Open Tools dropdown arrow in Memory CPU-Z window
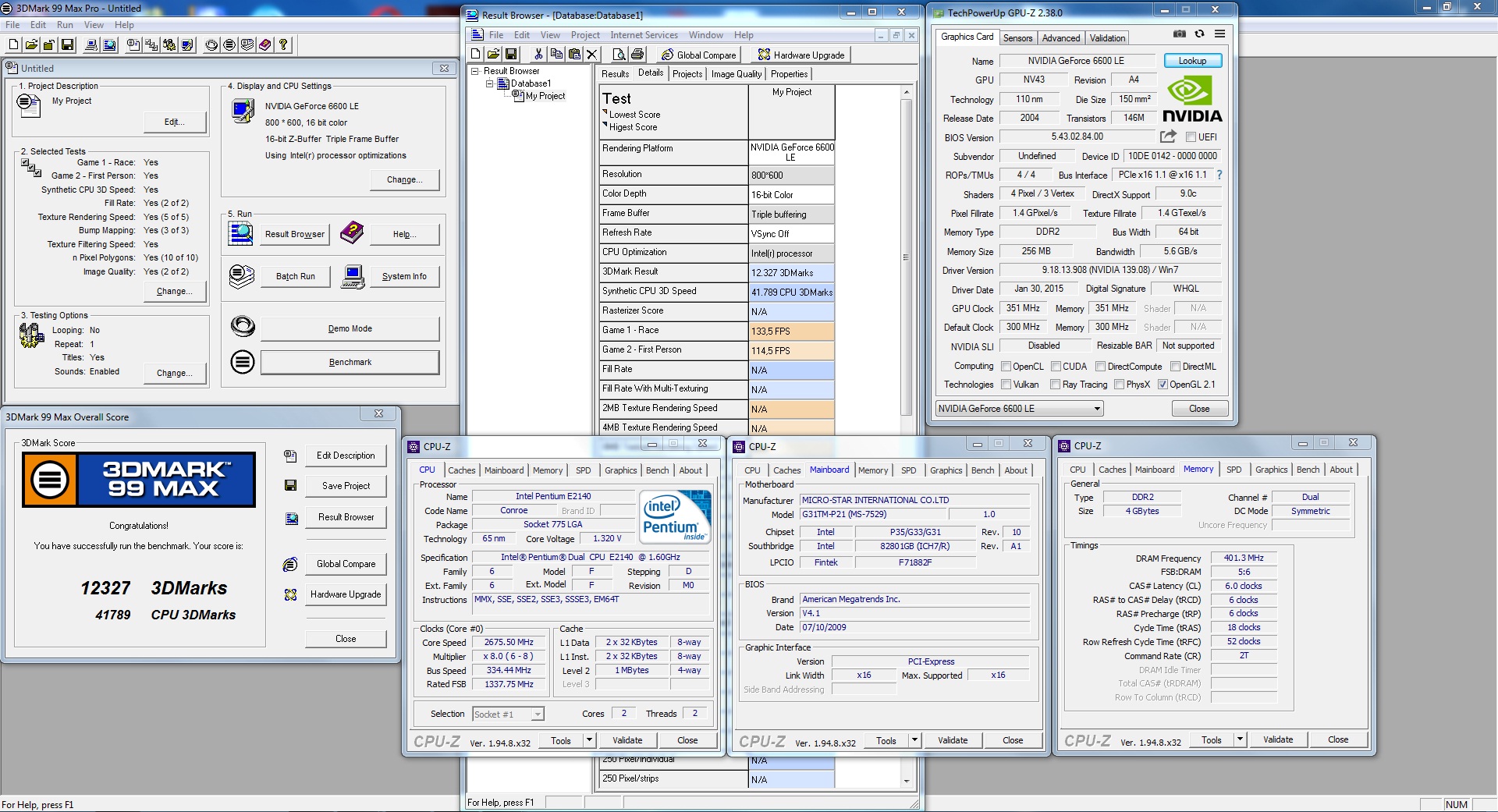This screenshot has height=812, width=1498. (1241, 739)
